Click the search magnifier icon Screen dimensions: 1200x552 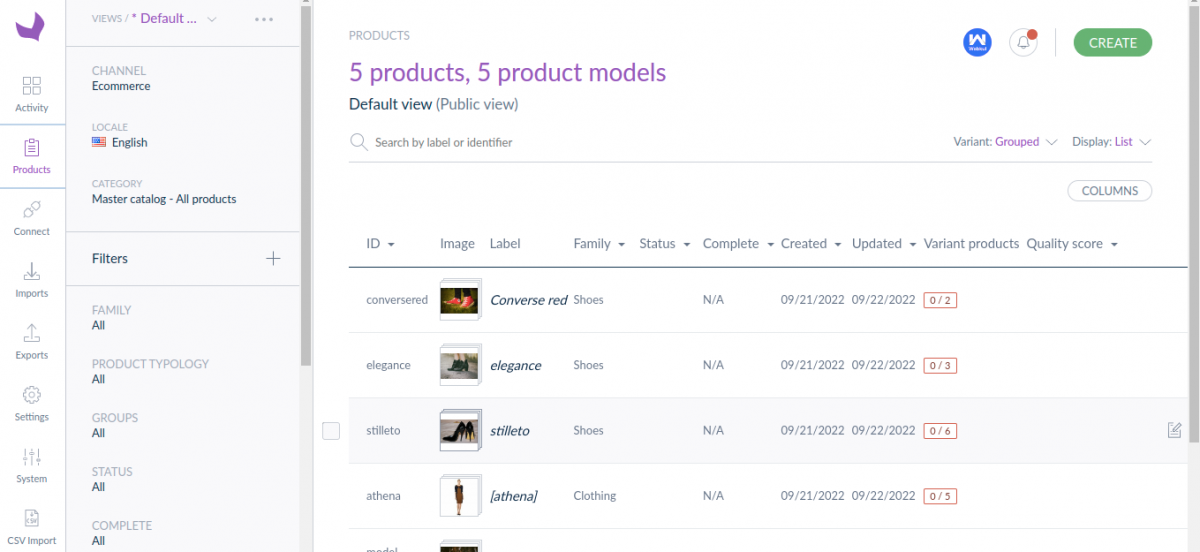pos(358,142)
